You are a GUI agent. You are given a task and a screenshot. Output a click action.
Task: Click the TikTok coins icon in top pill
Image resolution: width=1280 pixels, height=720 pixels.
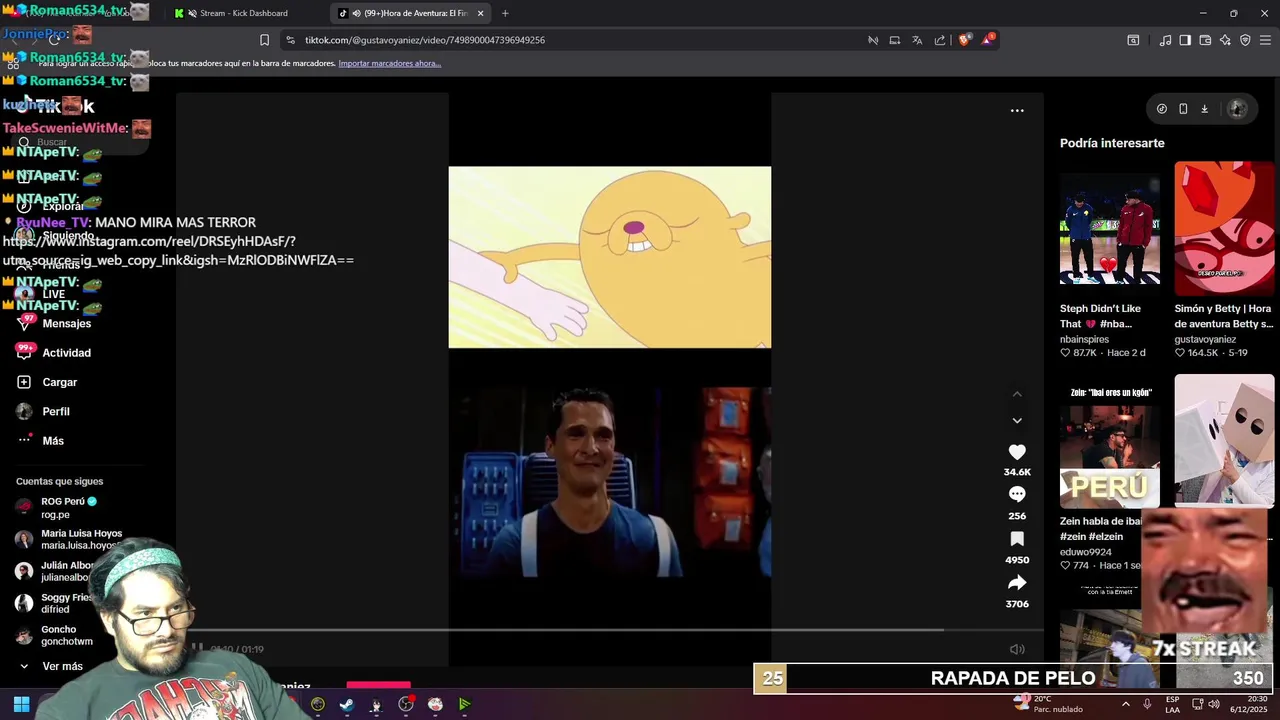(x=1161, y=109)
